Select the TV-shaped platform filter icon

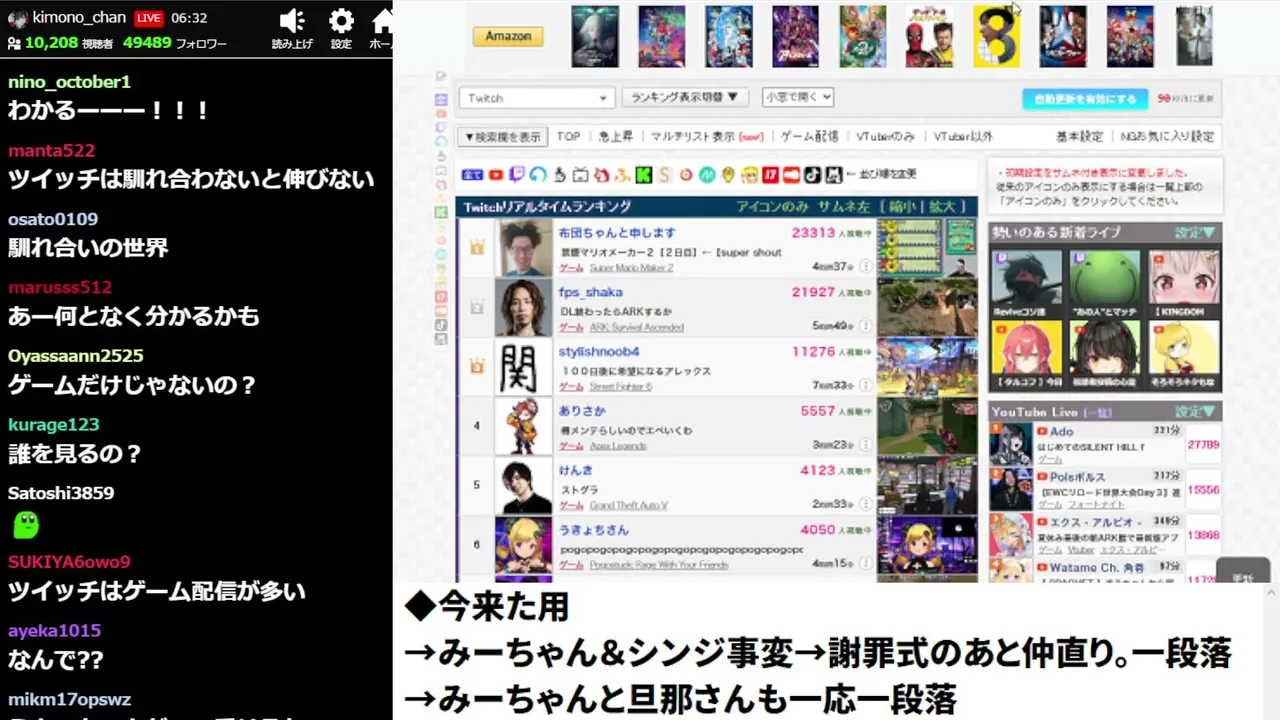[x=581, y=175]
